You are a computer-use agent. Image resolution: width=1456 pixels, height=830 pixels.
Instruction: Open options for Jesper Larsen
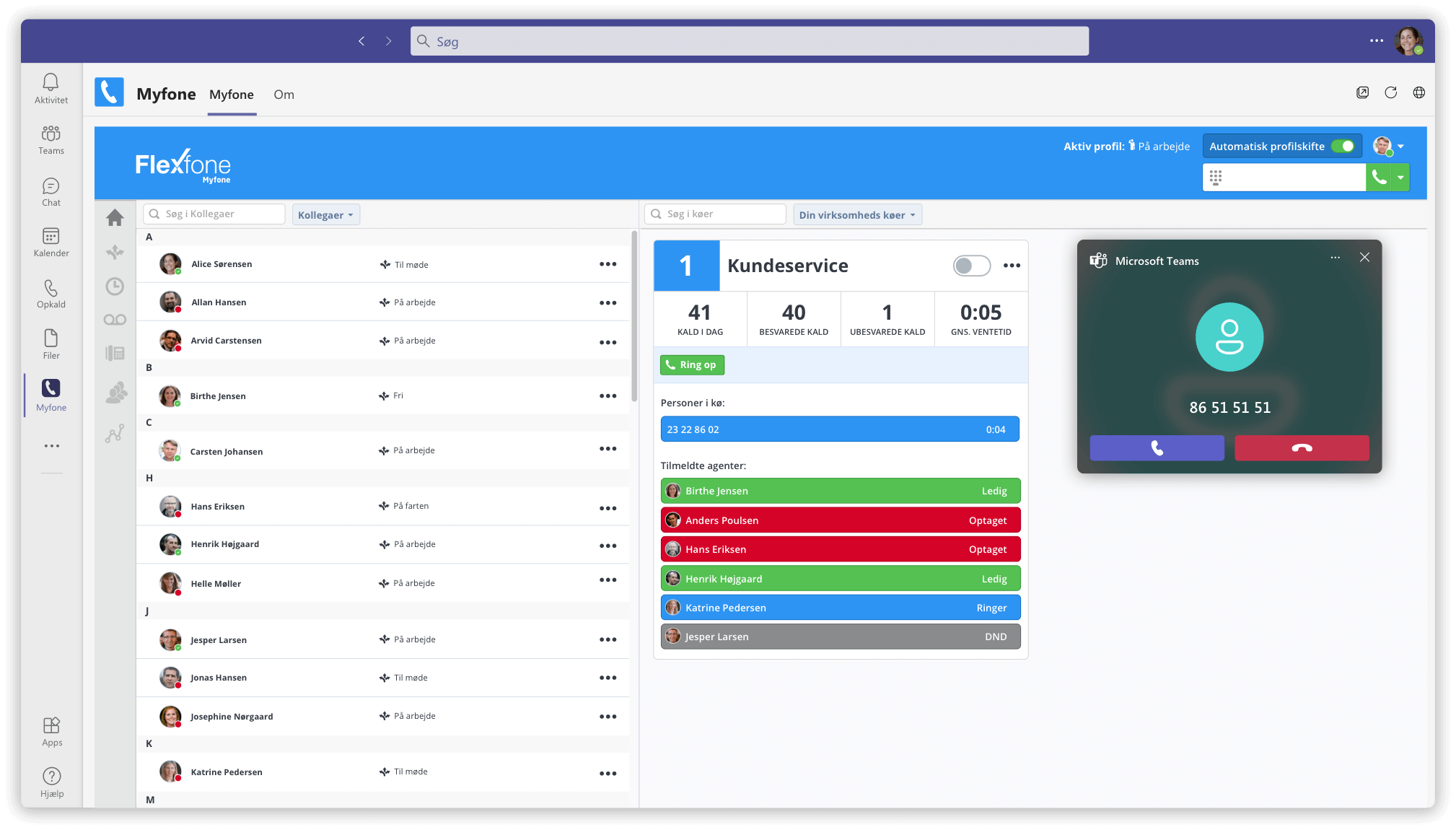tap(608, 639)
